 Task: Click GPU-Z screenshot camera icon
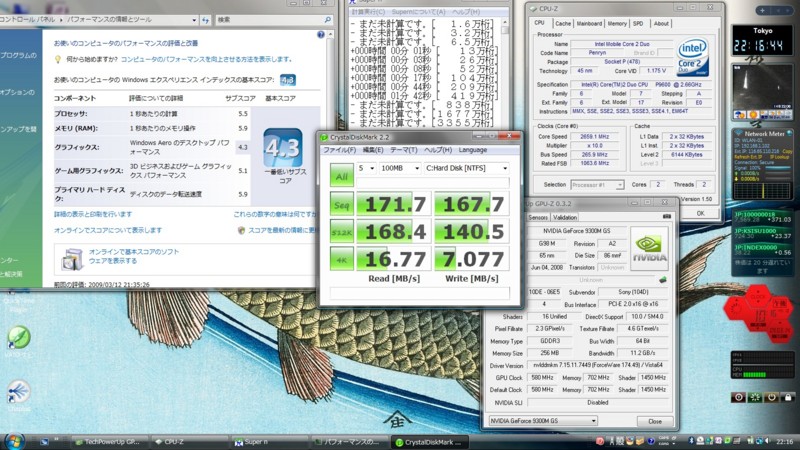666,216
